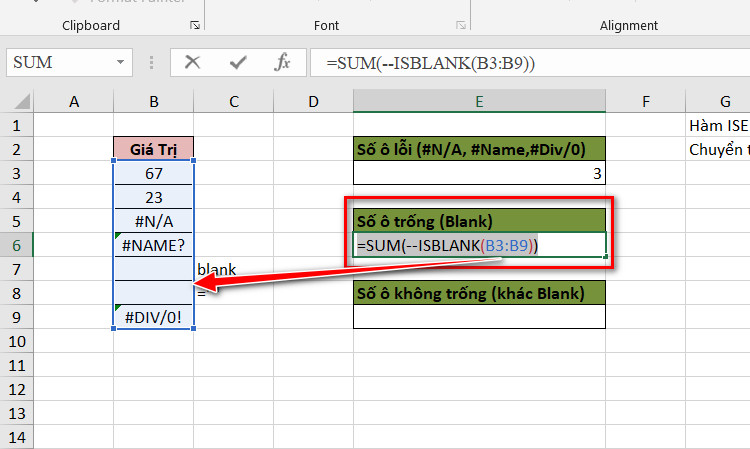Click the Alignment group label

[629, 25]
